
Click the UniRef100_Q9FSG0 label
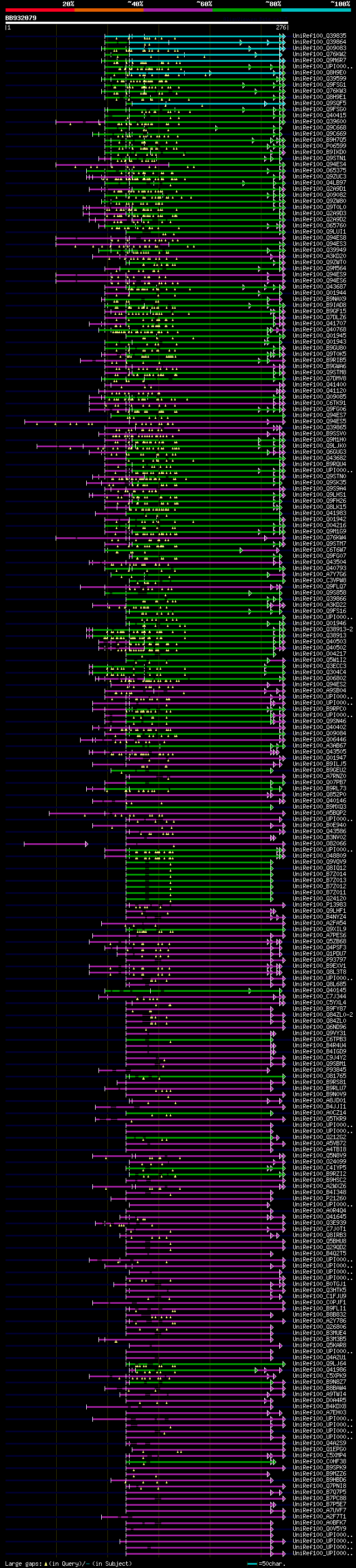(x=319, y=110)
